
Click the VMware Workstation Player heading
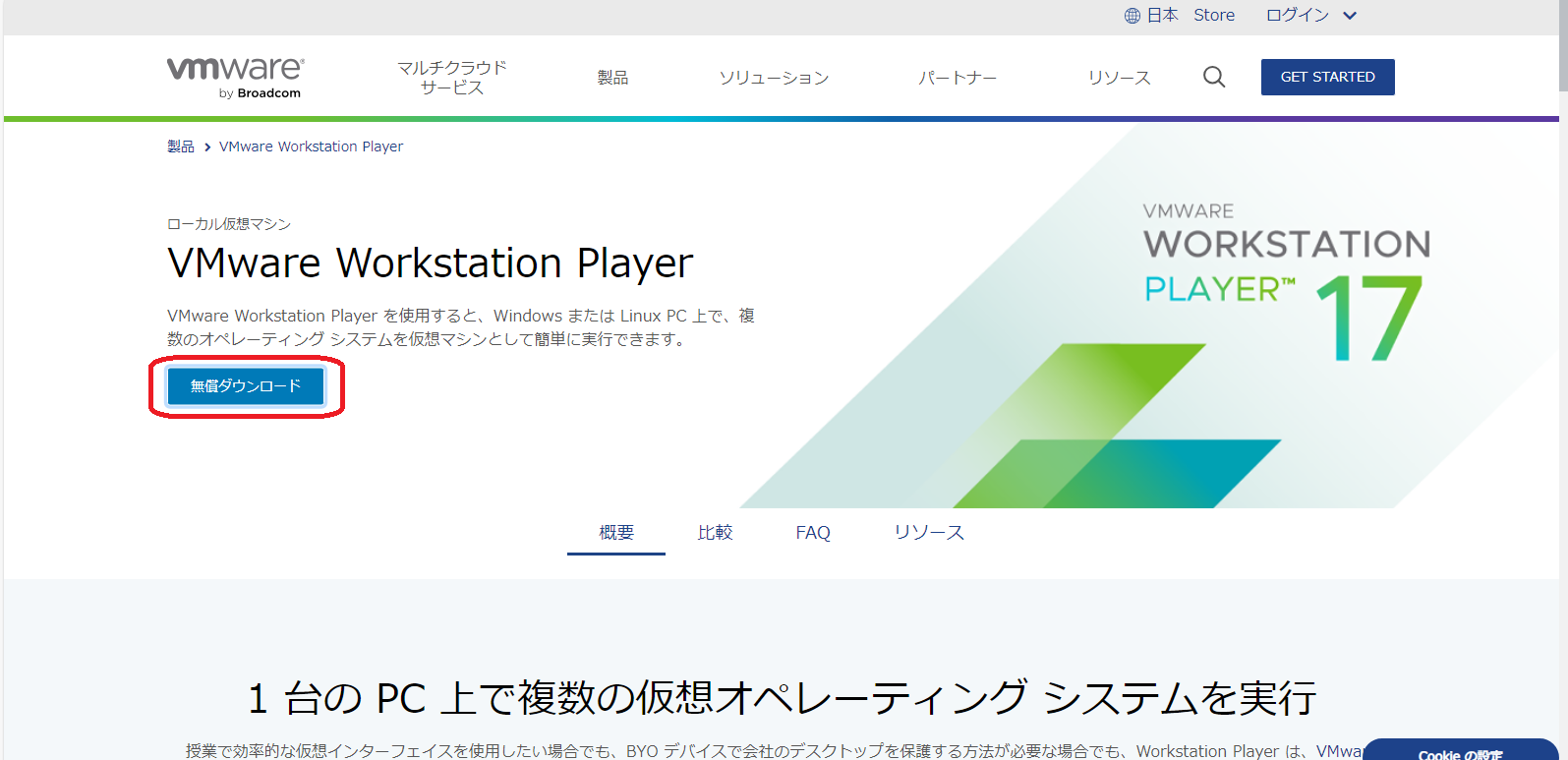click(x=431, y=263)
